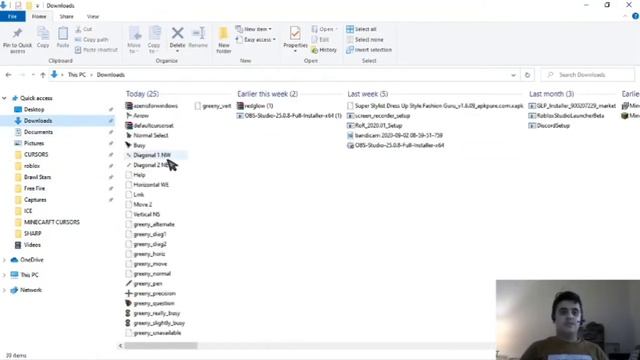The height and width of the screenshot is (360, 640).
Task: Select the Normal Select cursor file
Action: point(151,135)
